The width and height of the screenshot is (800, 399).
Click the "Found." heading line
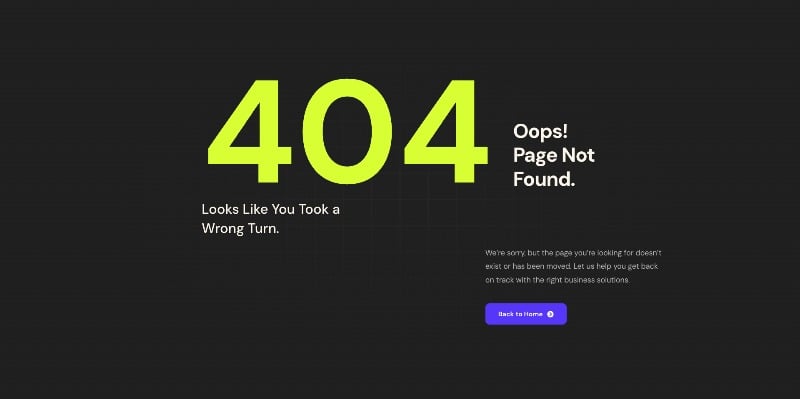[544, 179]
